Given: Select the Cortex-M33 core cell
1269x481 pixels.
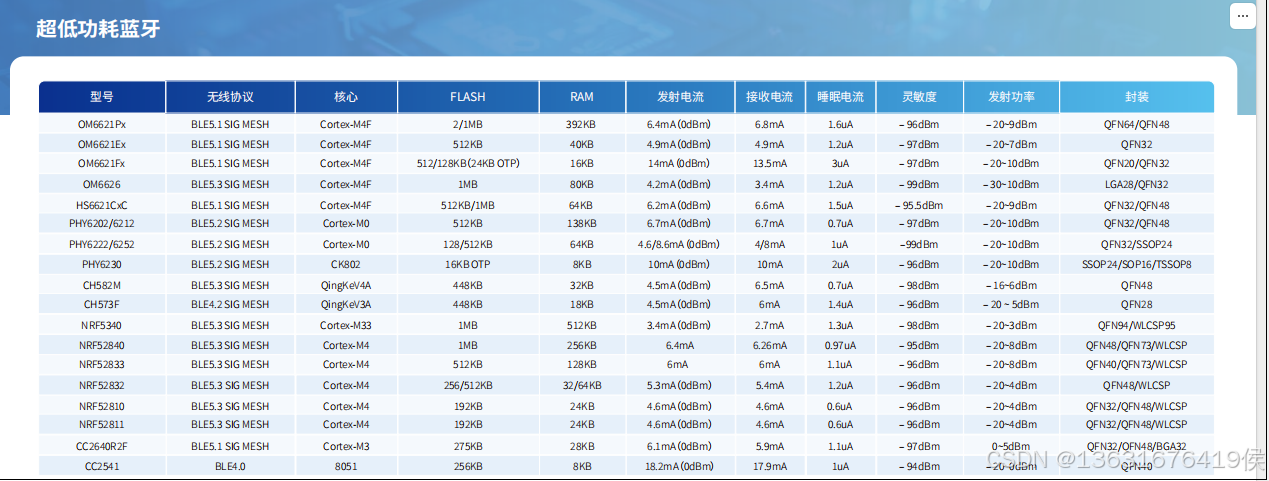Looking at the screenshot, I should 346,325.
